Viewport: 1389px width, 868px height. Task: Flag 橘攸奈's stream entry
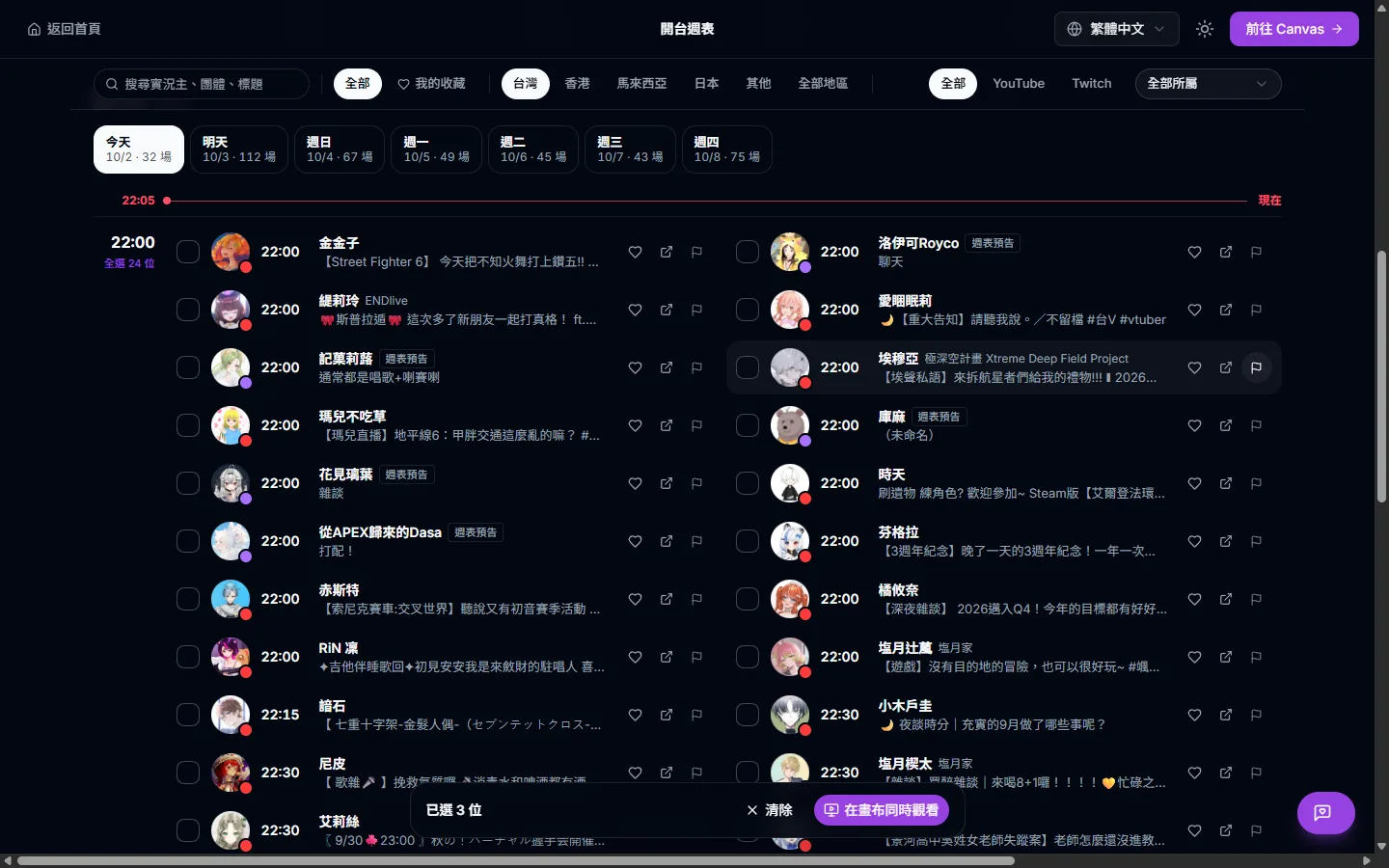1256,599
